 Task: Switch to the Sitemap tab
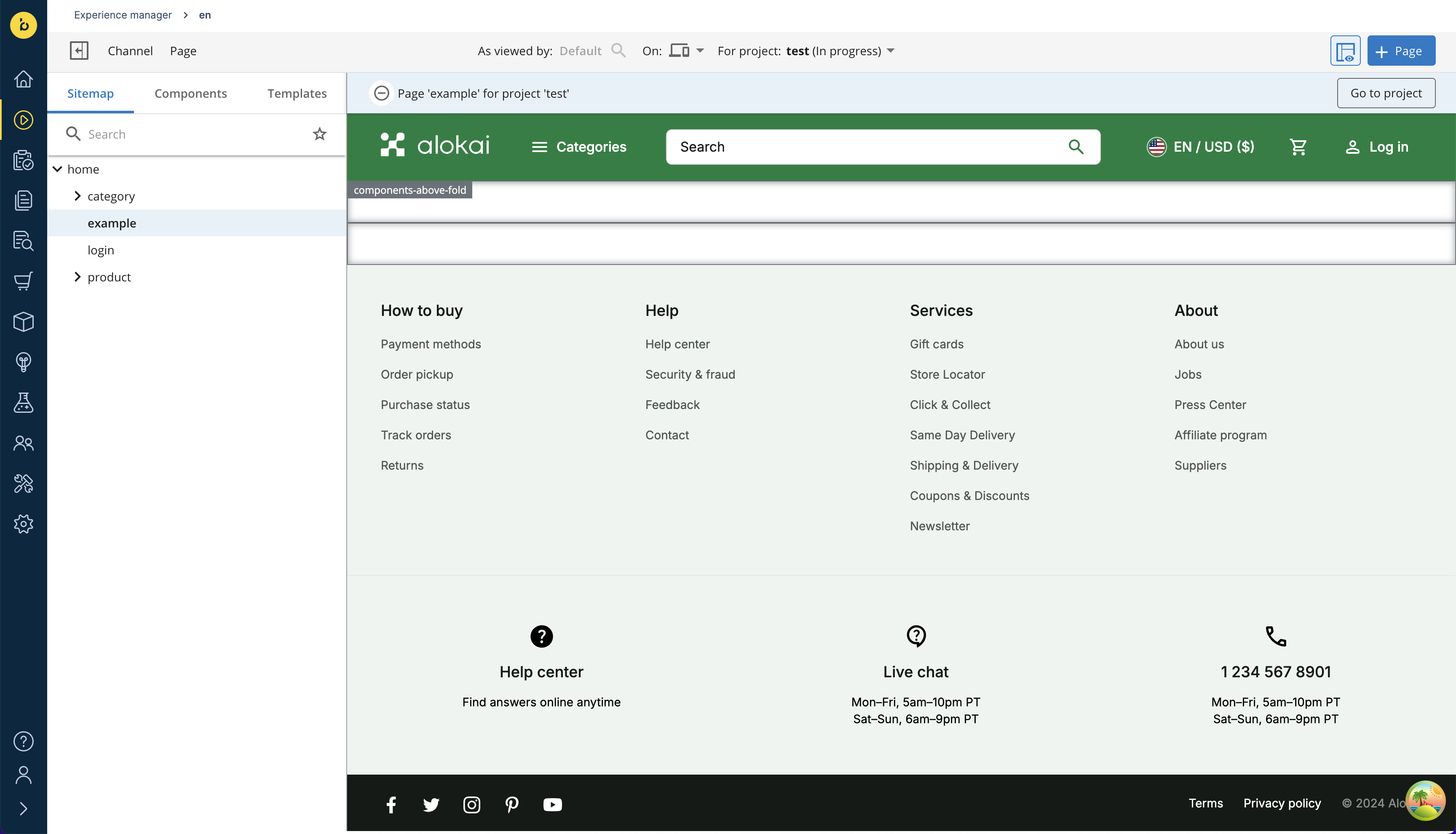(91, 94)
